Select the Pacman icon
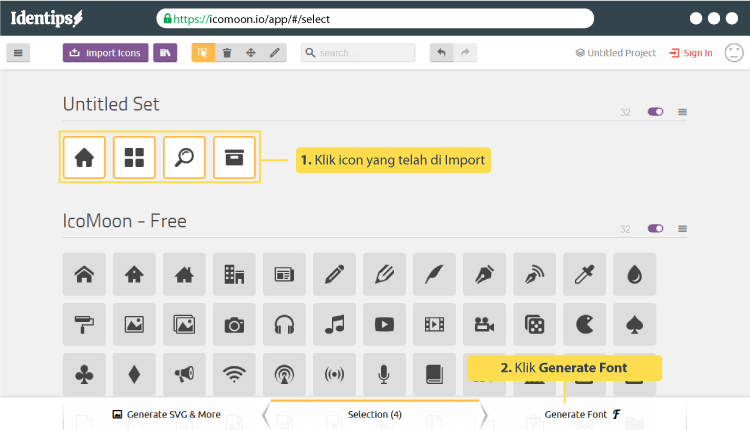Viewport: 750px width, 430px height. pyautogui.click(x=585, y=324)
